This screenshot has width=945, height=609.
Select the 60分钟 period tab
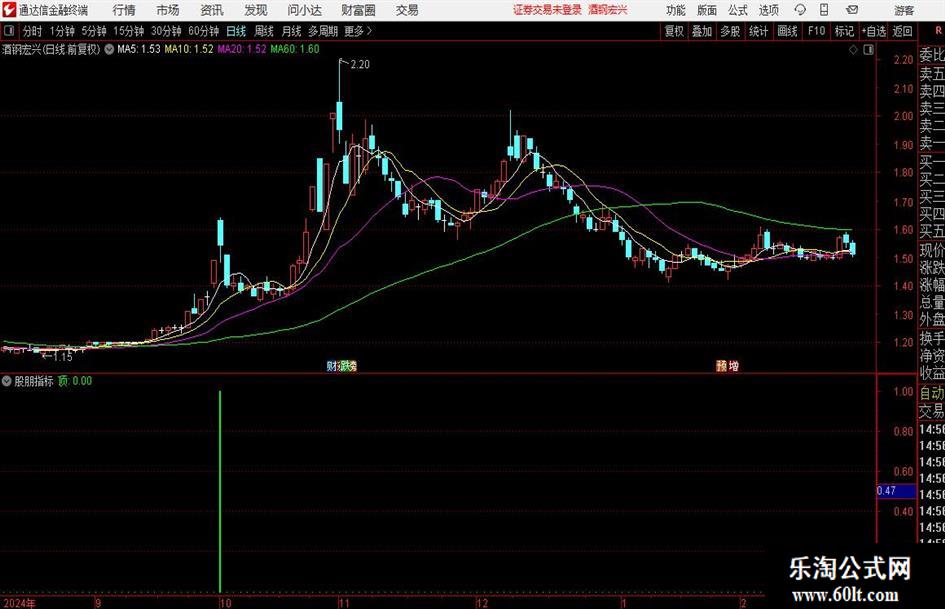click(x=204, y=31)
